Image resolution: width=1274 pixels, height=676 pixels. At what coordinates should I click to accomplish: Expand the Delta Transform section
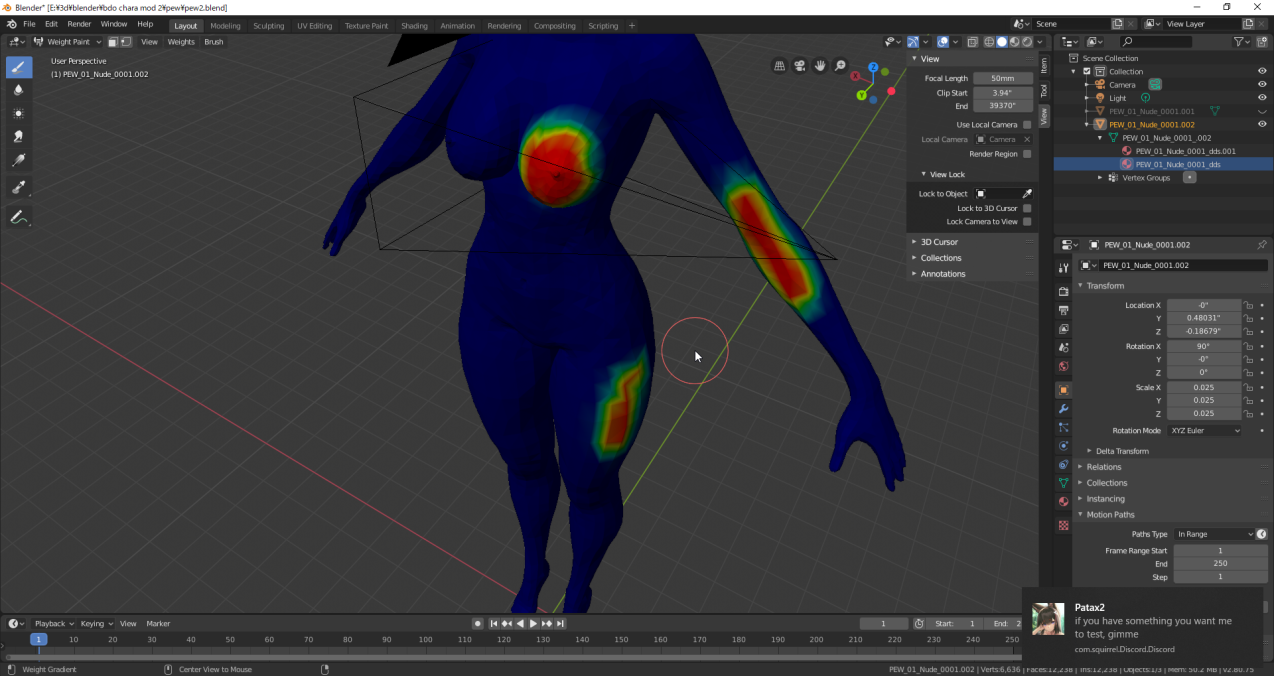(1122, 451)
